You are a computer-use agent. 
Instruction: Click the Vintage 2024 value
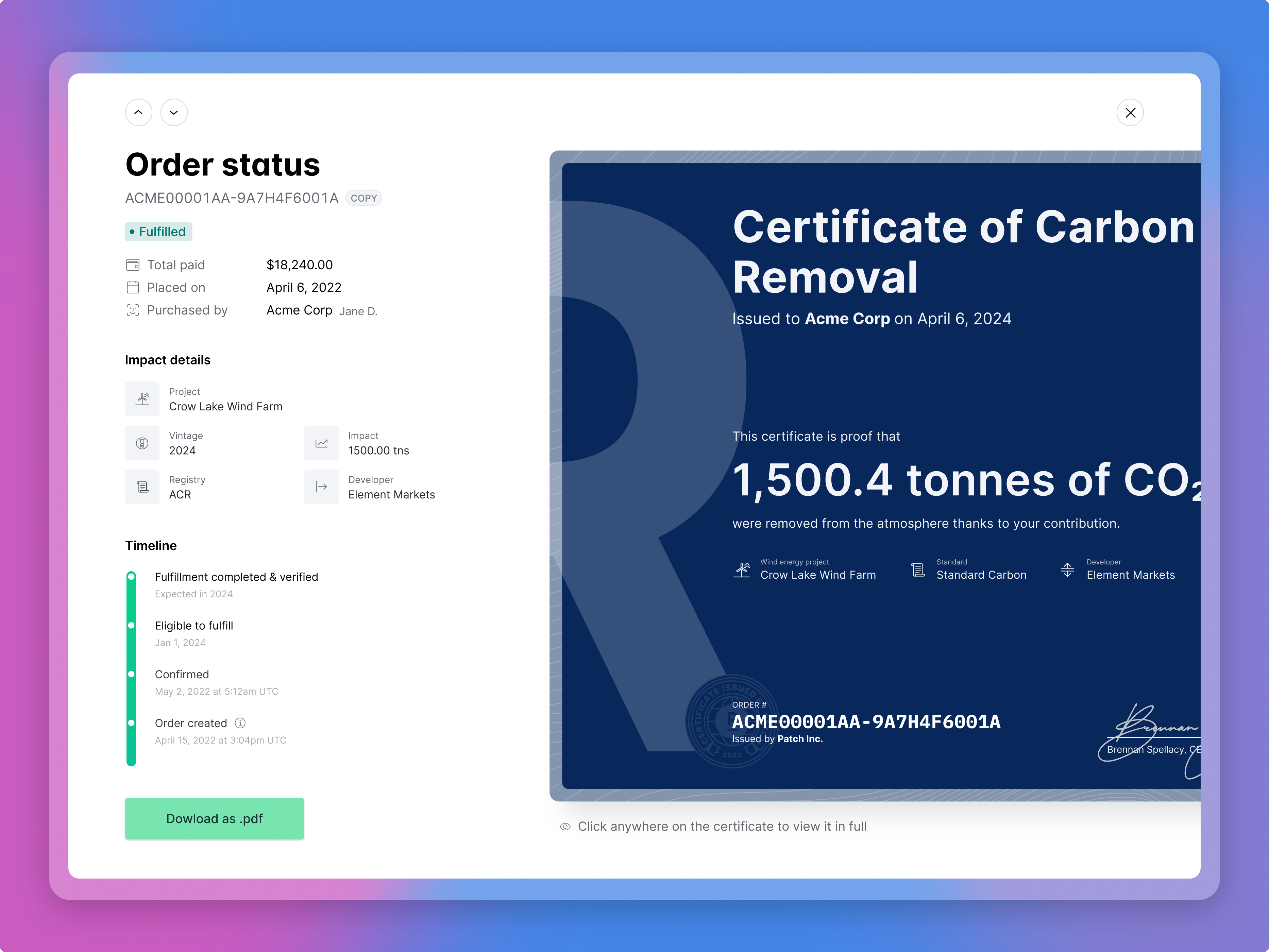(x=183, y=451)
